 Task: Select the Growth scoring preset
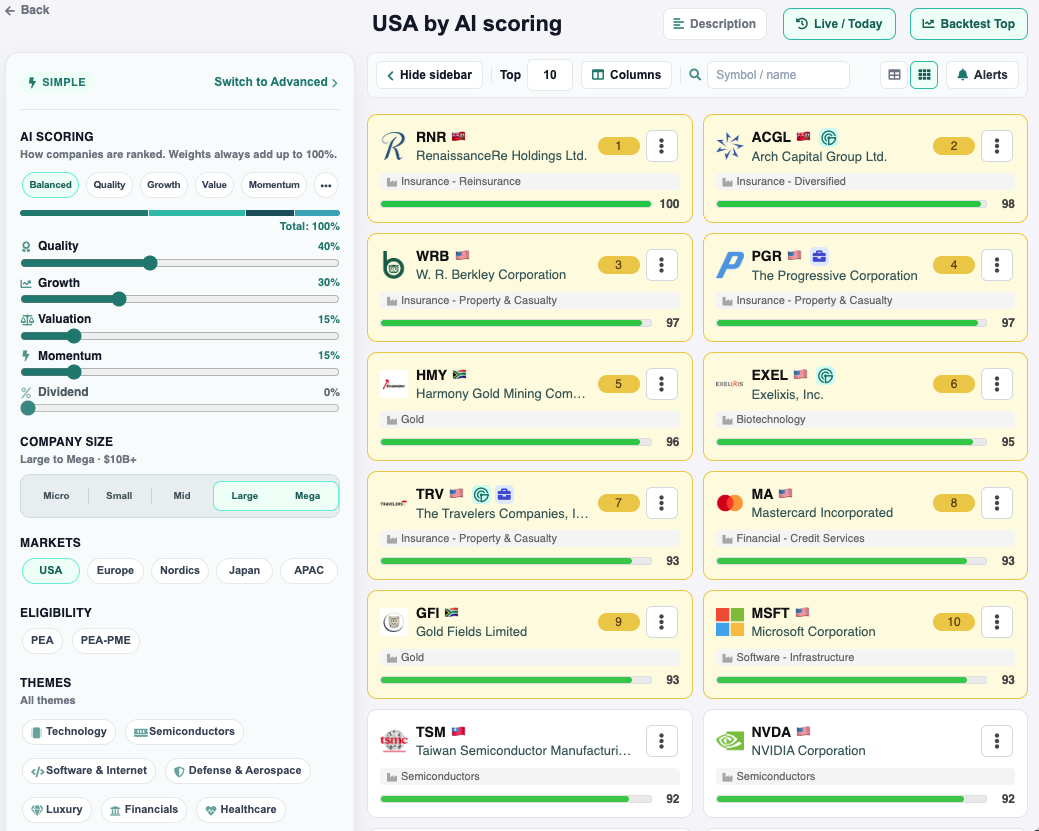click(x=164, y=185)
